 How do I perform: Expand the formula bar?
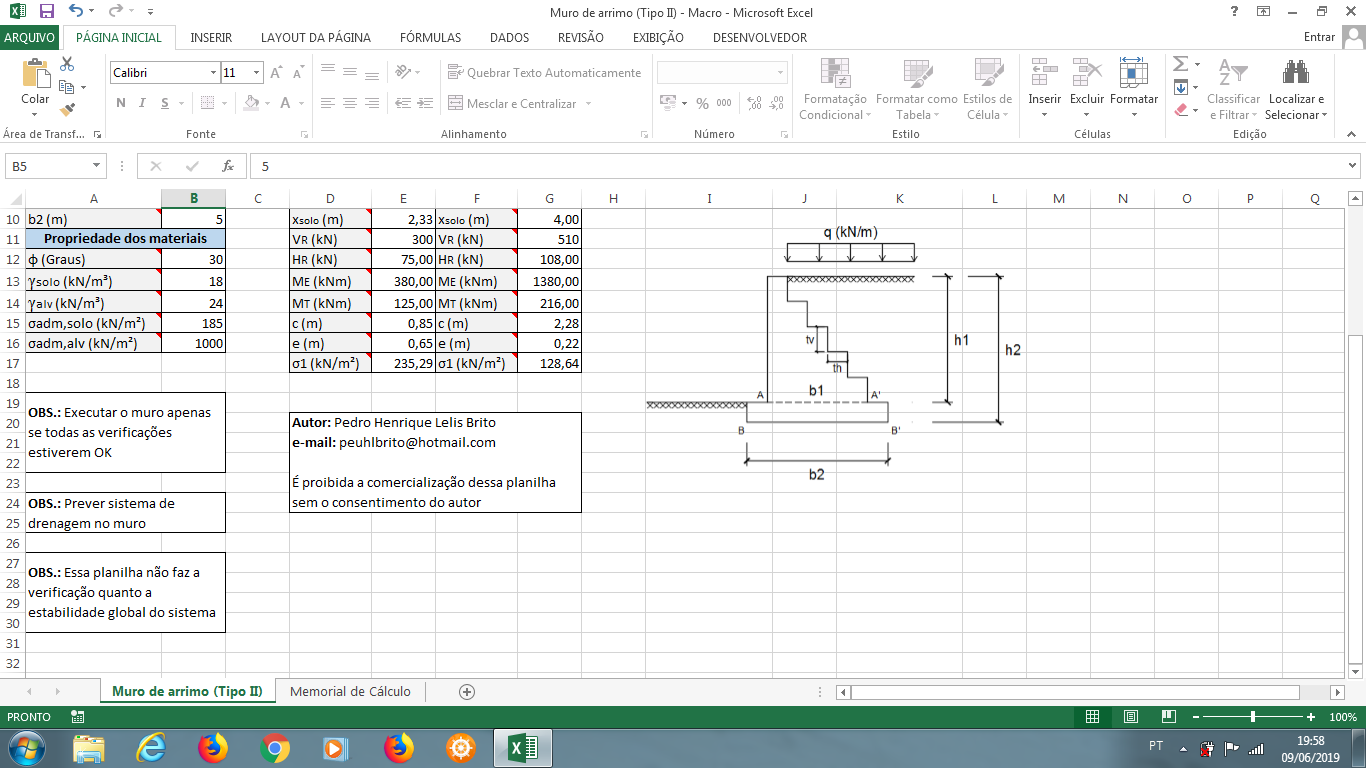coord(1353,166)
